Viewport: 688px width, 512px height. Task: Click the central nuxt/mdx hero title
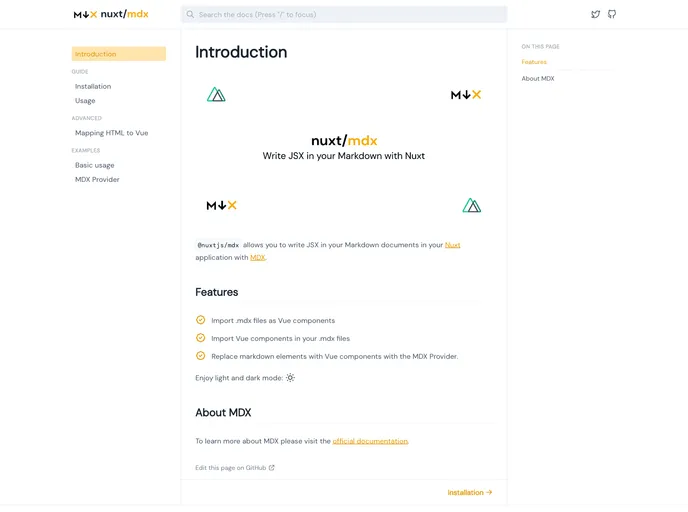344,140
